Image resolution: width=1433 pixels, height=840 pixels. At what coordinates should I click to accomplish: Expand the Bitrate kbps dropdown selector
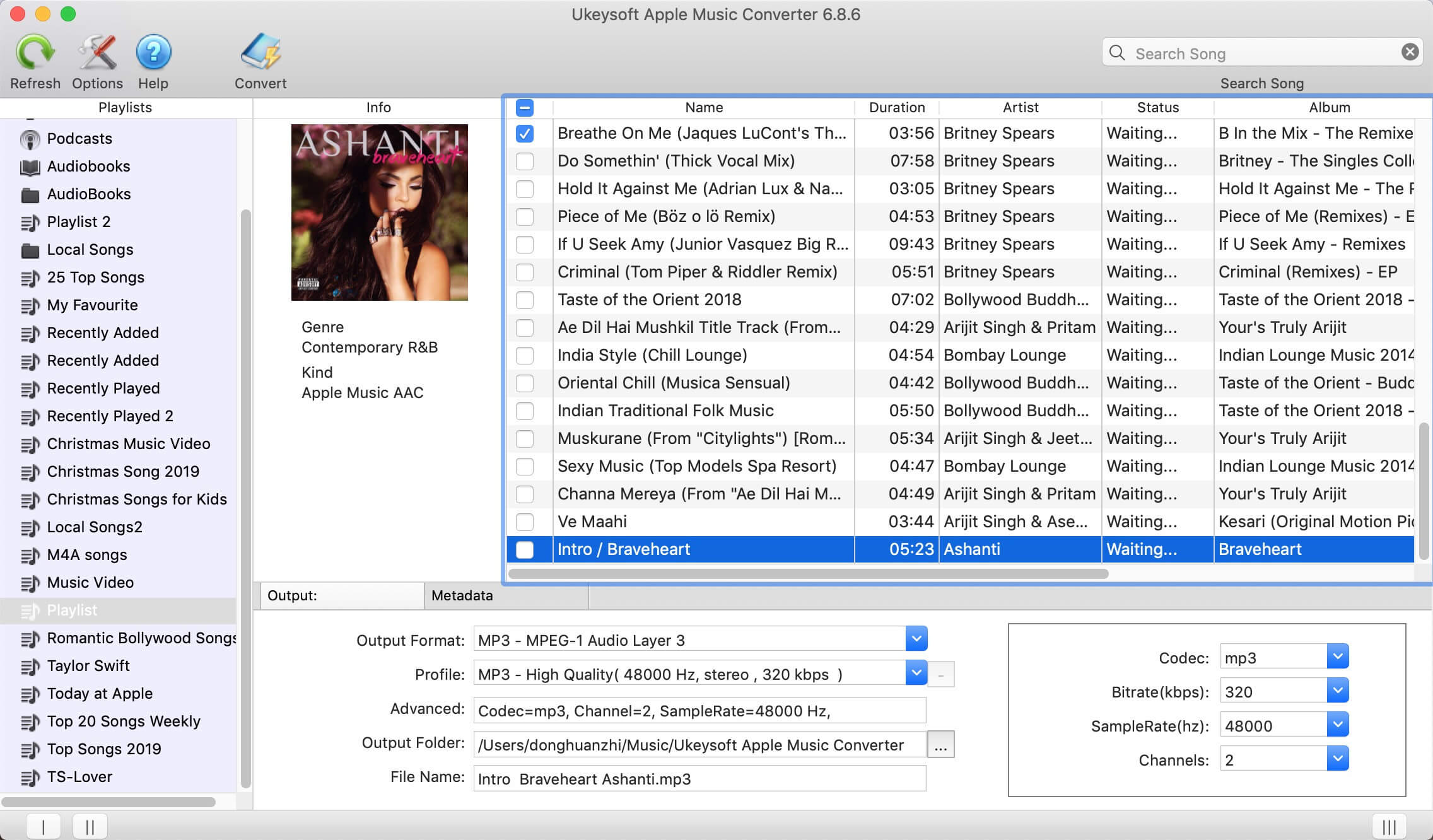[x=1337, y=691]
